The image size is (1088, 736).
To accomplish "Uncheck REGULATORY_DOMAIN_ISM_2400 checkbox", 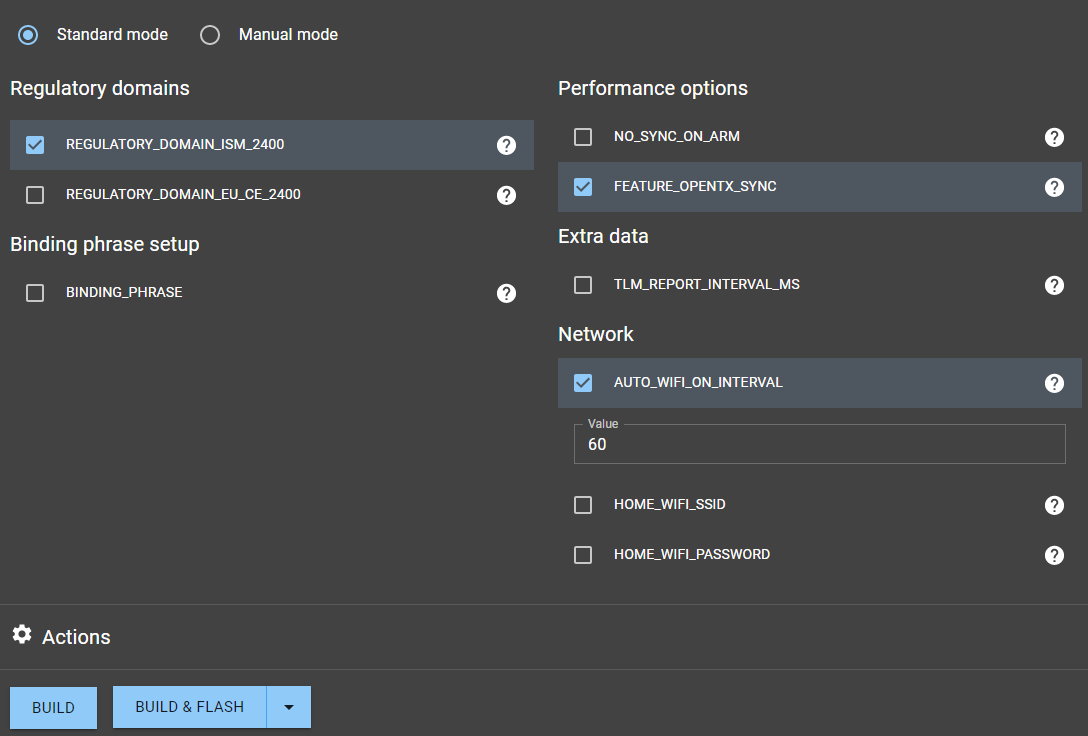I will pyautogui.click(x=35, y=145).
